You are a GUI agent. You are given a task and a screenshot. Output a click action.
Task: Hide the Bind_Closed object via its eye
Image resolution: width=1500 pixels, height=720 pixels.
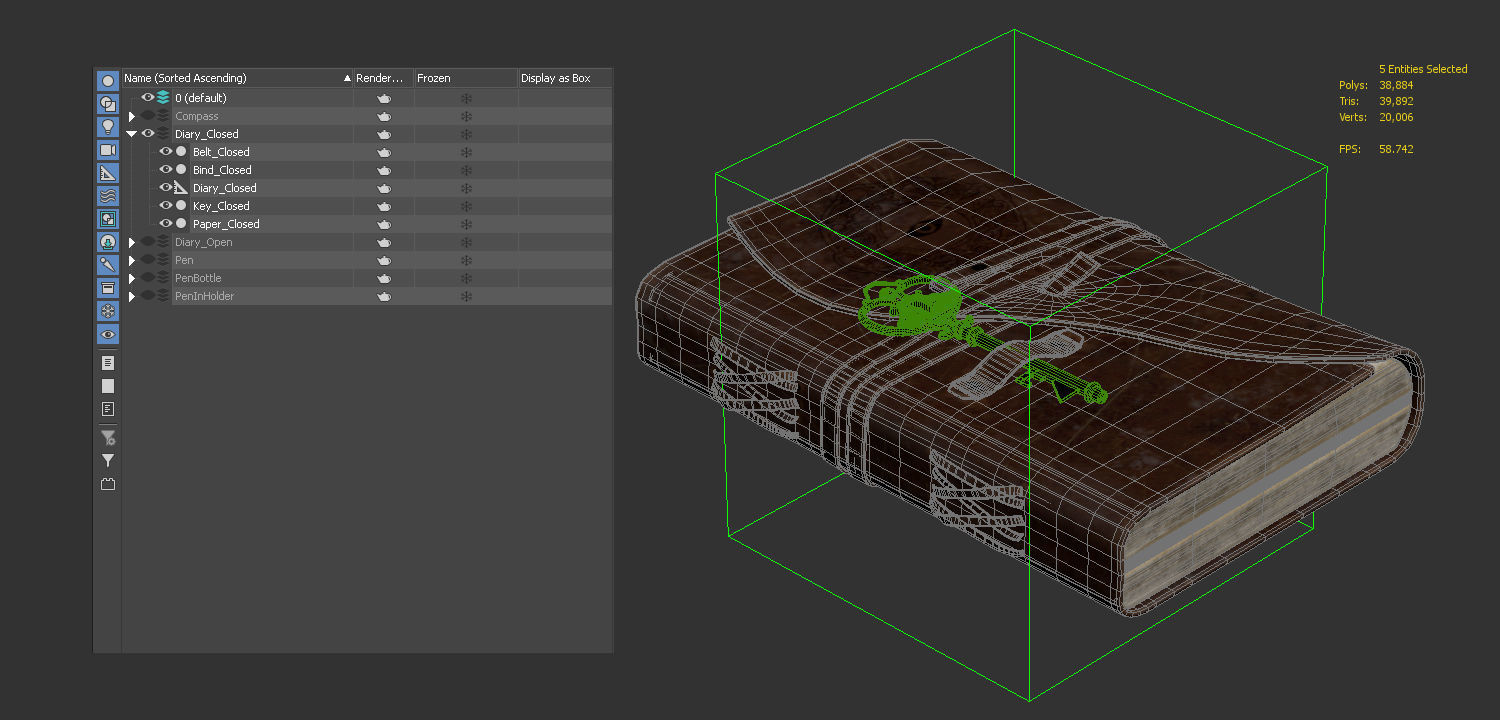coord(166,170)
